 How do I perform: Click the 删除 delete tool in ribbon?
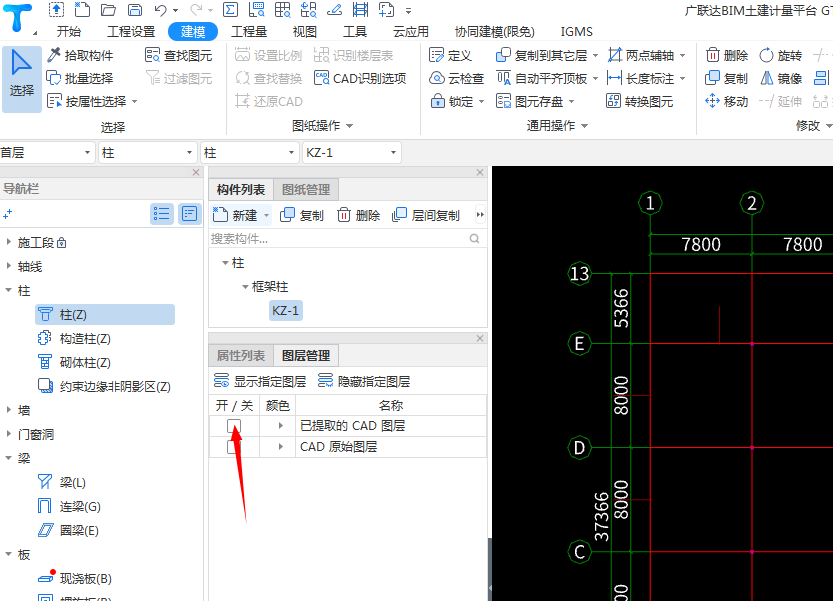[727, 55]
